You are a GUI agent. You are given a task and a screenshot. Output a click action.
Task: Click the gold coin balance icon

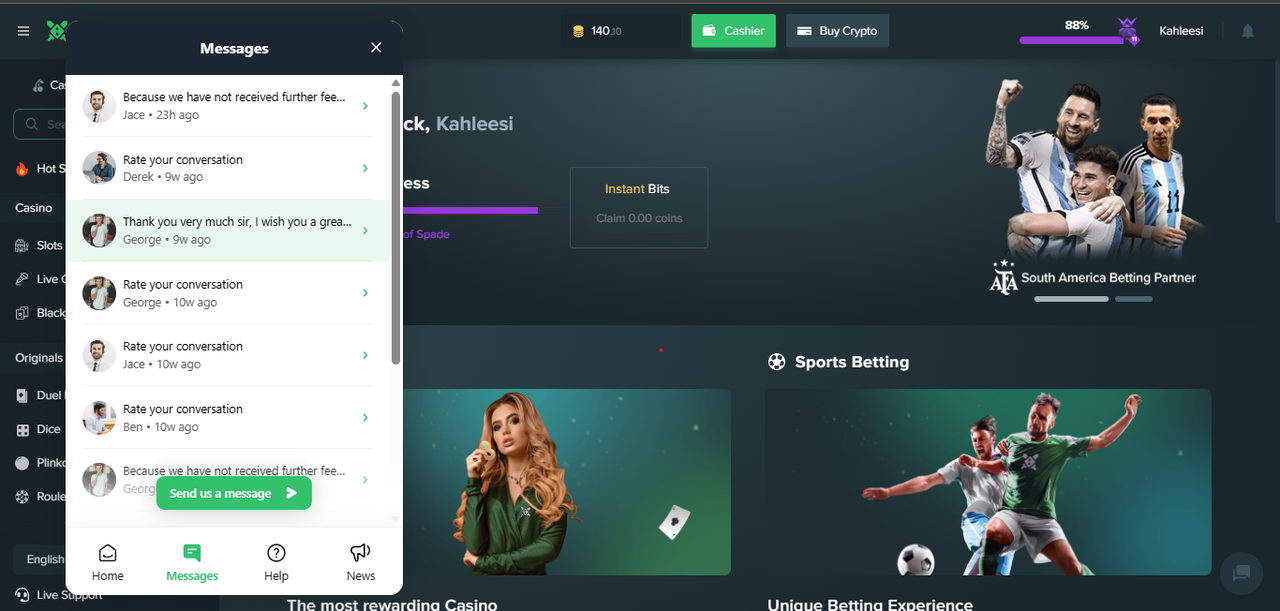[578, 31]
